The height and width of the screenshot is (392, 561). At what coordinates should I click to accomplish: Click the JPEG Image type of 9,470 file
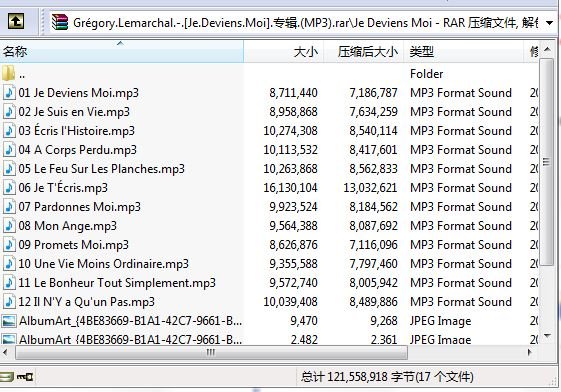(440, 321)
